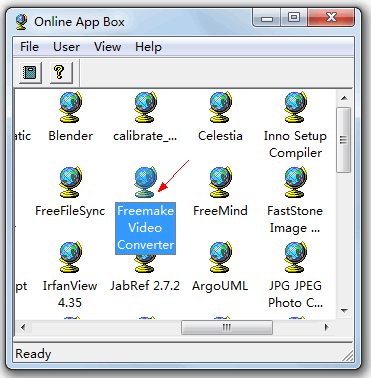Open the User menu

click(66, 47)
